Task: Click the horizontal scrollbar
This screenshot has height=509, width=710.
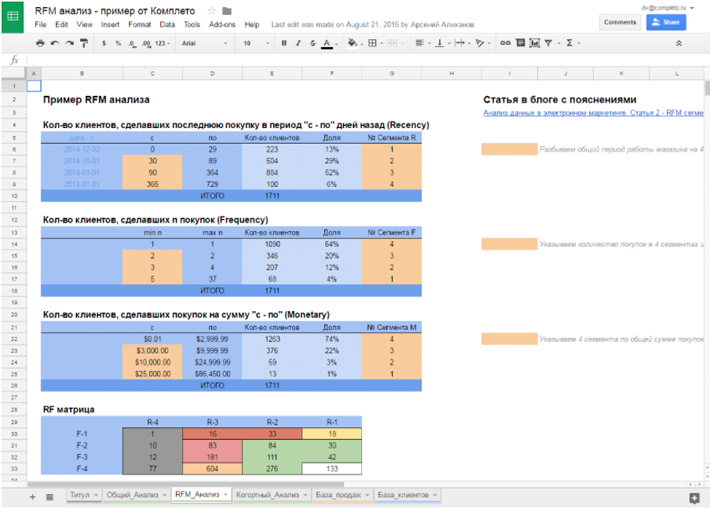Action: click(x=186, y=484)
